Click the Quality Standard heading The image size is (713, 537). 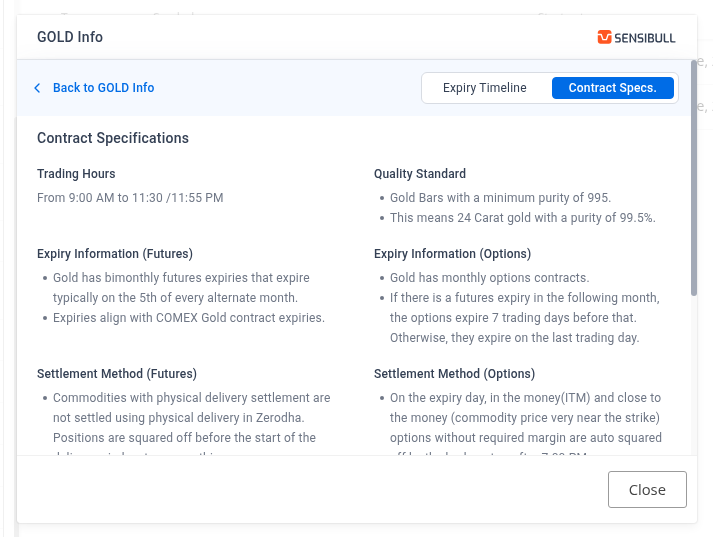420,174
